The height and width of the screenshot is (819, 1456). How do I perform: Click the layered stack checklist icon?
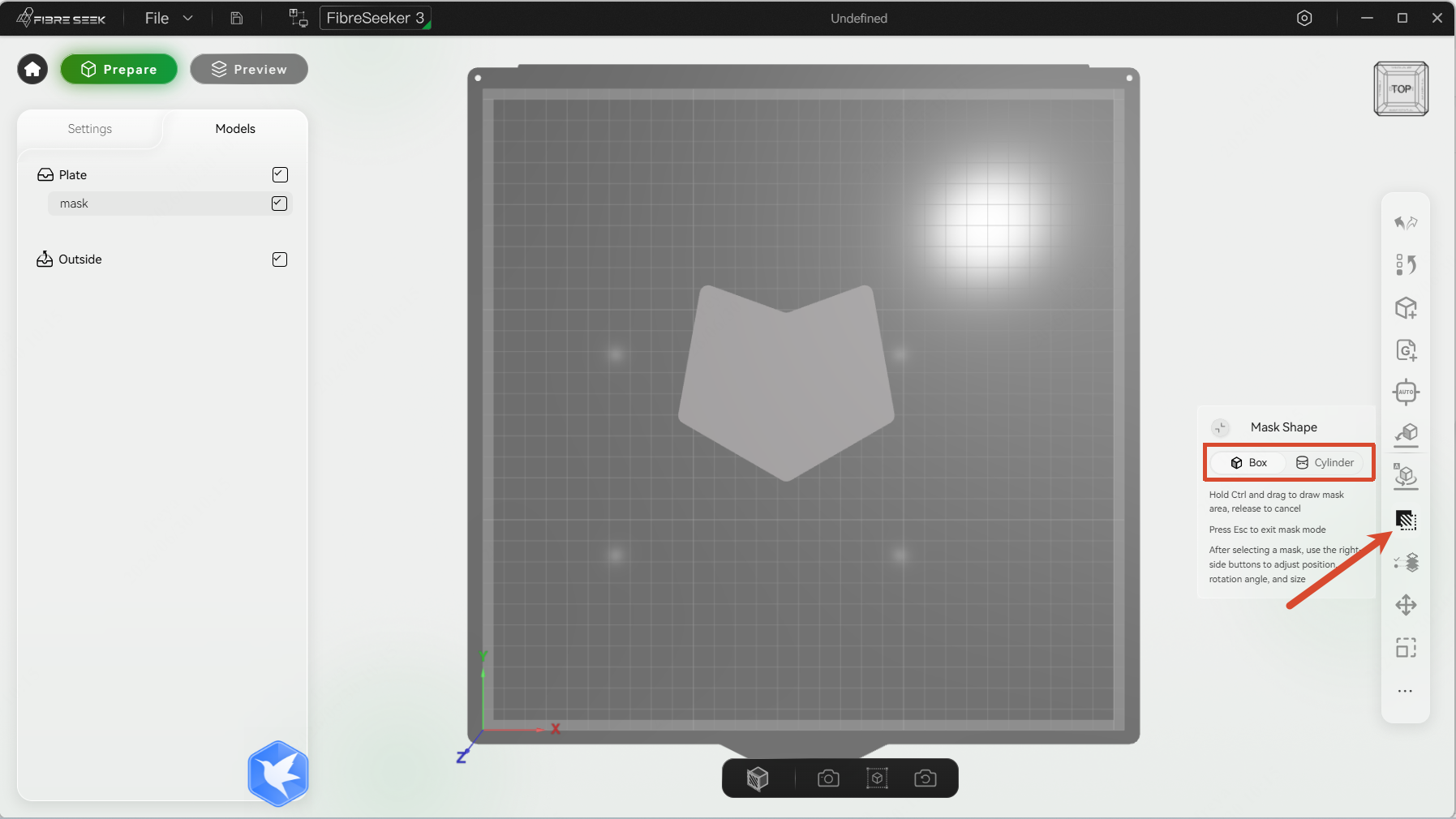click(1406, 562)
